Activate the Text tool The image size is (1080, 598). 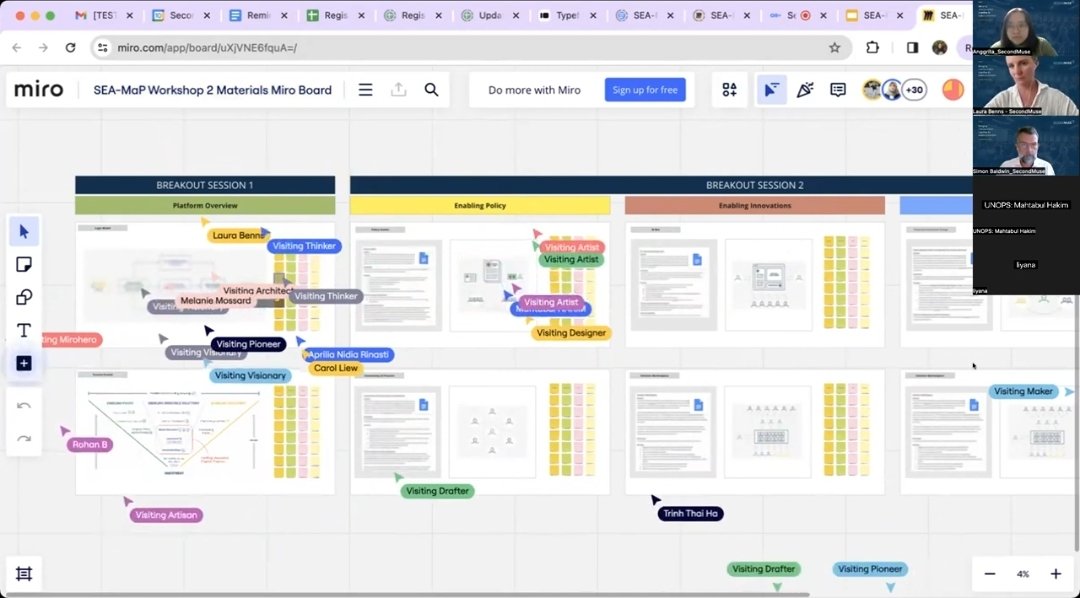tap(24, 330)
